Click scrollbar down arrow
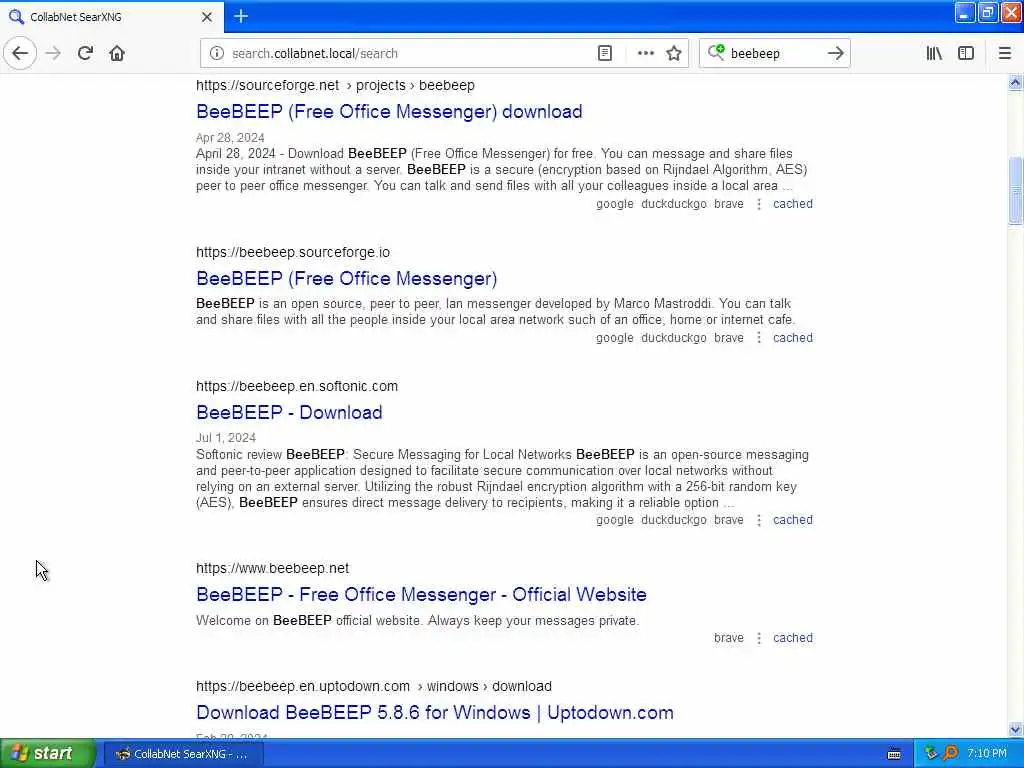The image size is (1024, 768). click(x=1015, y=729)
